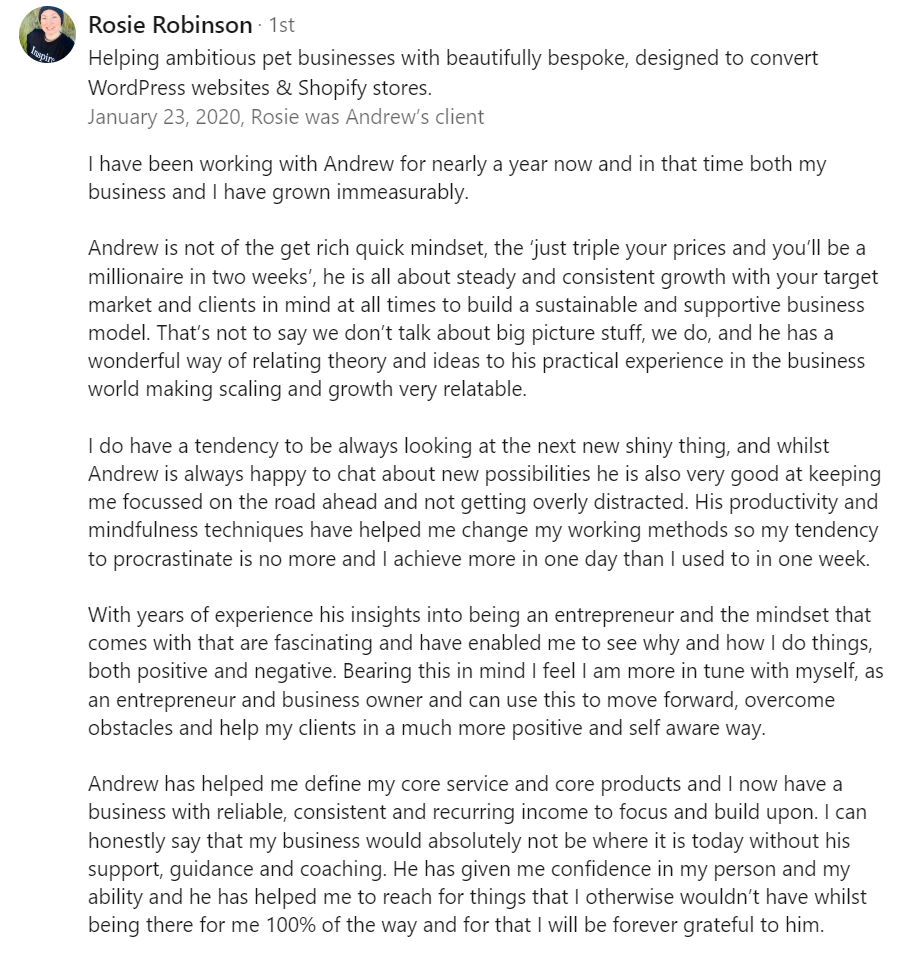
Task: Open Rosie Robinson's profile photo
Action: click(x=47, y=35)
